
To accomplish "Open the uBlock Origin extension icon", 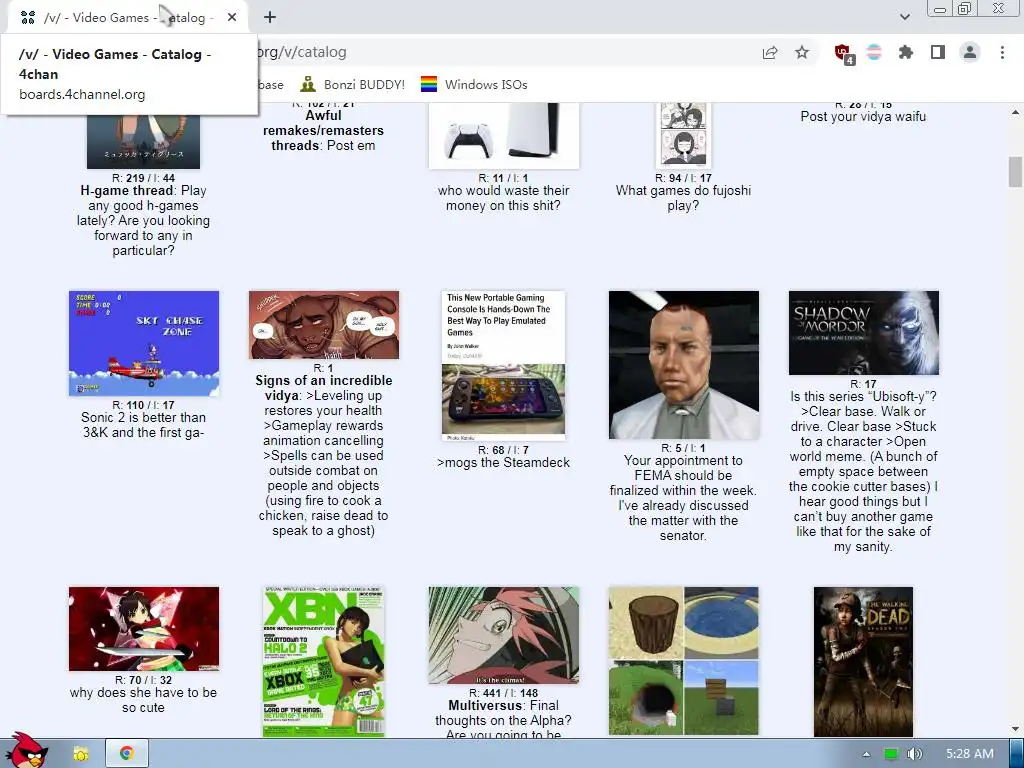I will pyautogui.click(x=844, y=53).
